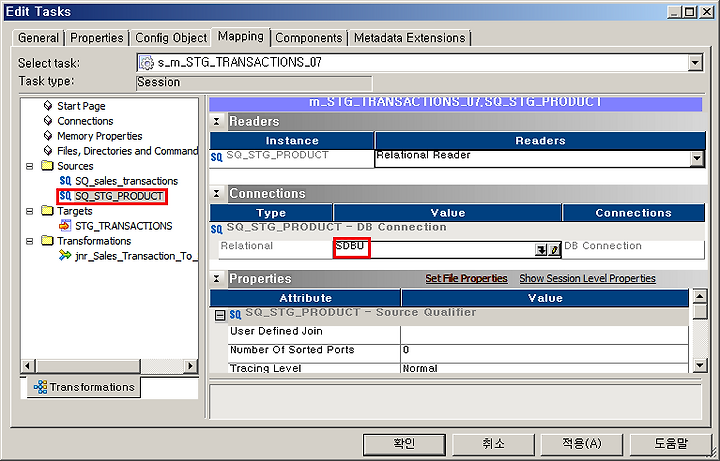Switch to the General tab

pos(39,38)
